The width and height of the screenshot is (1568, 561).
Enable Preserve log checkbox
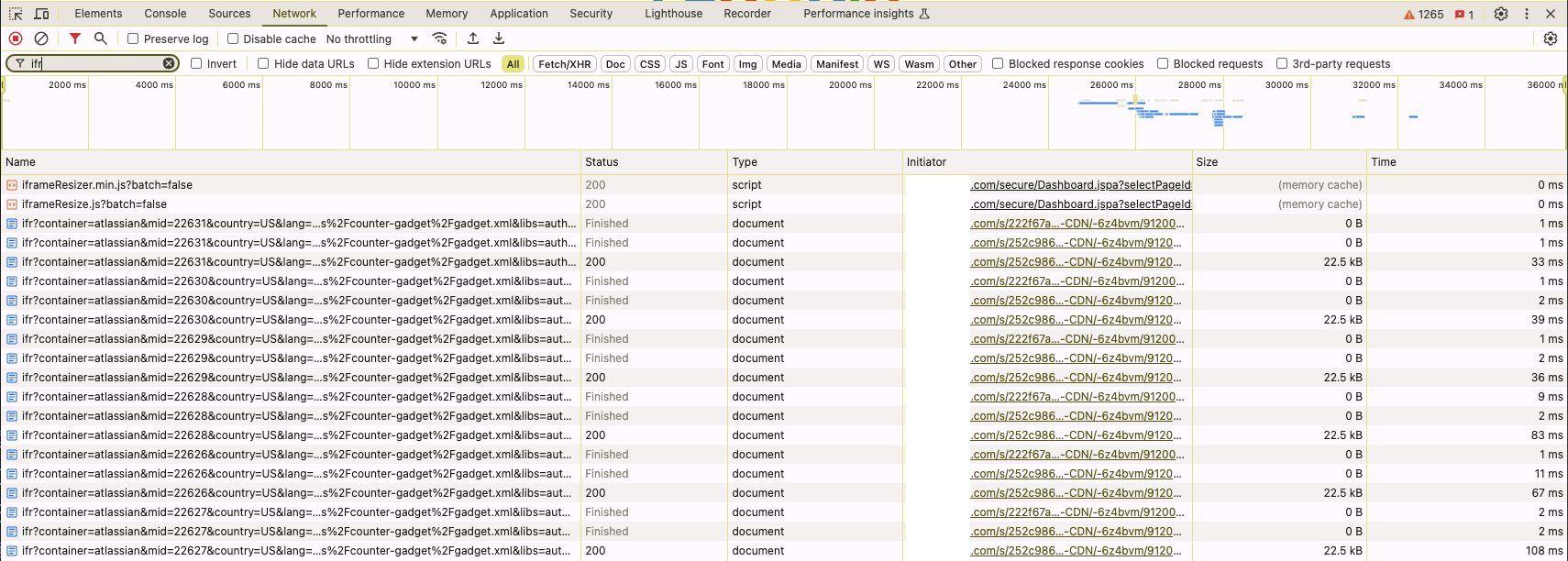pos(133,38)
